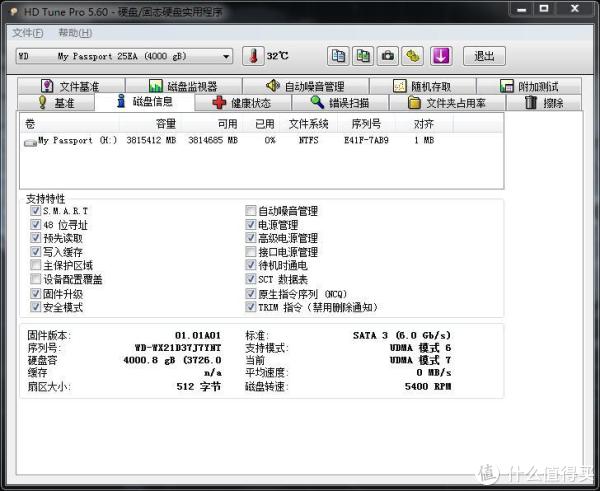Click the 4000.8 gB disk capacity value
This screenshot has width=600, height=491.
[x=172, y=360]
